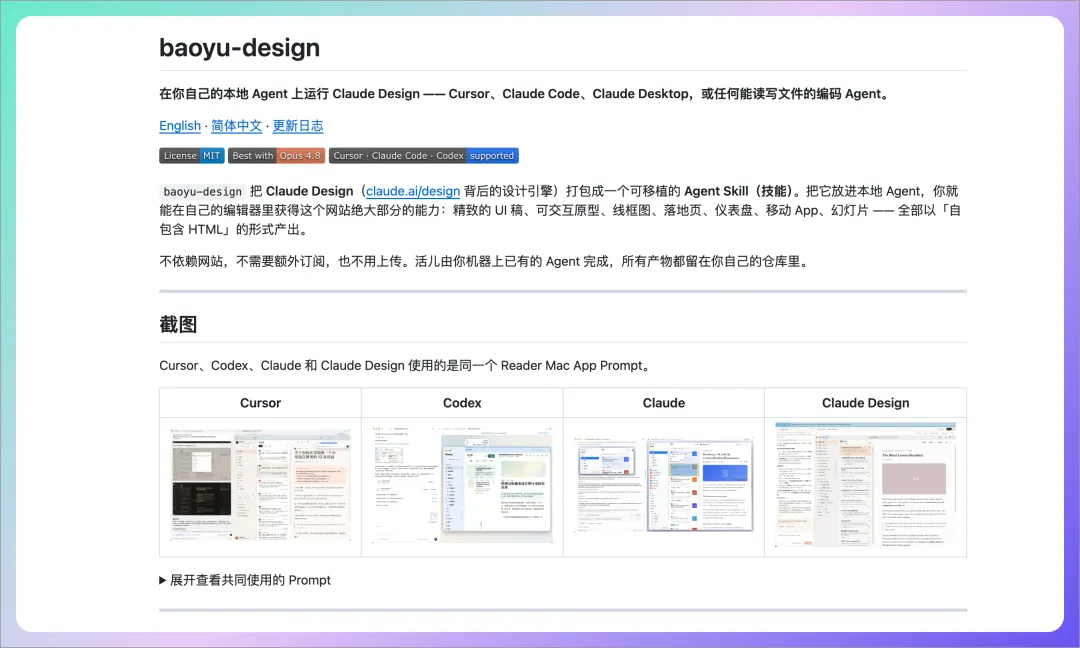Screen dimensions: 1080x648
Task: Click the bold tagline starting 在你自己的本地 Agent
Action: point(526,94)
